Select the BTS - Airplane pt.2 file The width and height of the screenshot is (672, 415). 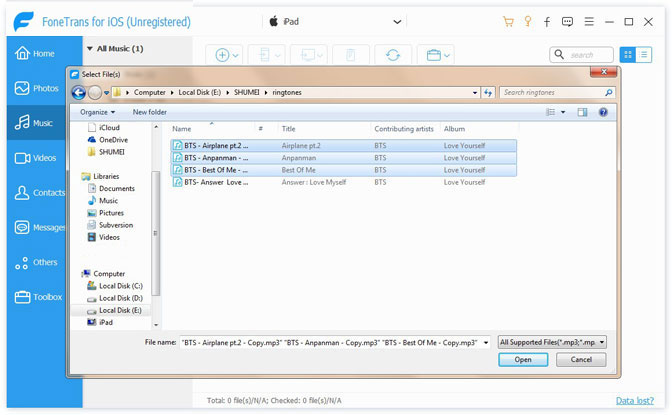(343, 145)
